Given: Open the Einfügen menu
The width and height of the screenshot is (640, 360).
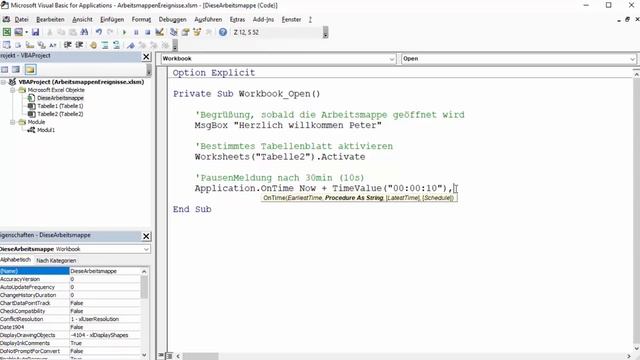Looking at the screenshot, I should [x=112, y=19].
